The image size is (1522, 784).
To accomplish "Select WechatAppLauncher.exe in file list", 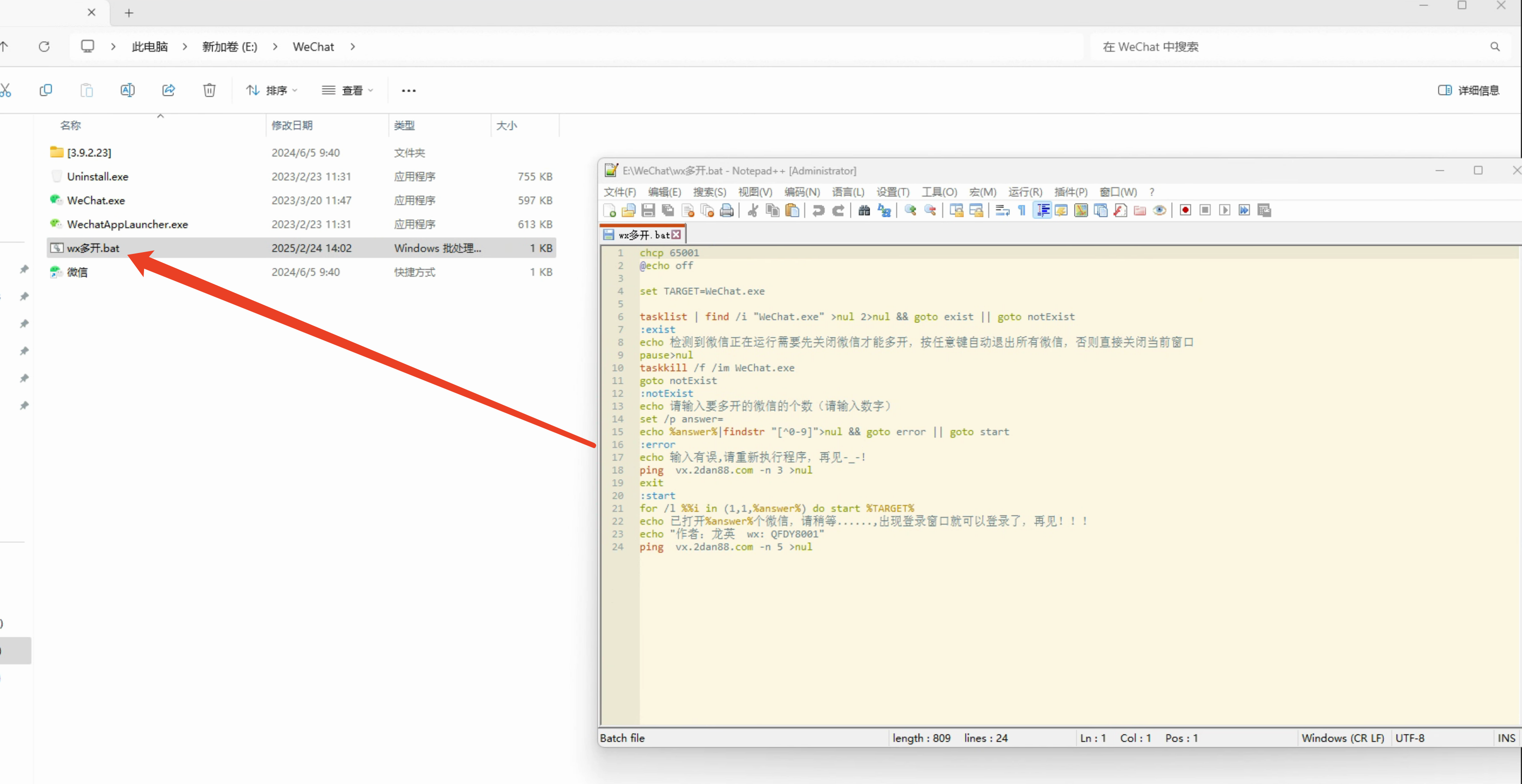I will pyautogui.click(x=301, y=224).
